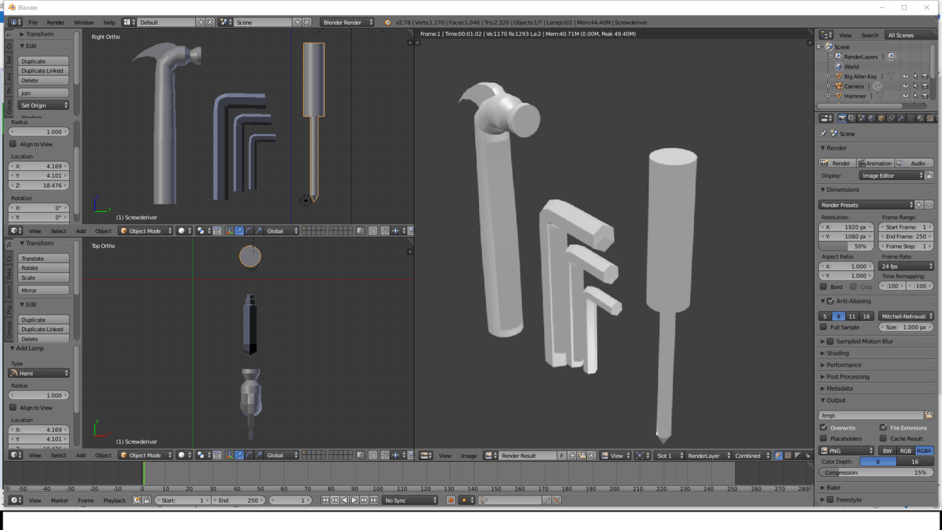Toggle visibility eye of Big Allen Key
This screenshot has height=530, width=942.
[x=905, y=76]
